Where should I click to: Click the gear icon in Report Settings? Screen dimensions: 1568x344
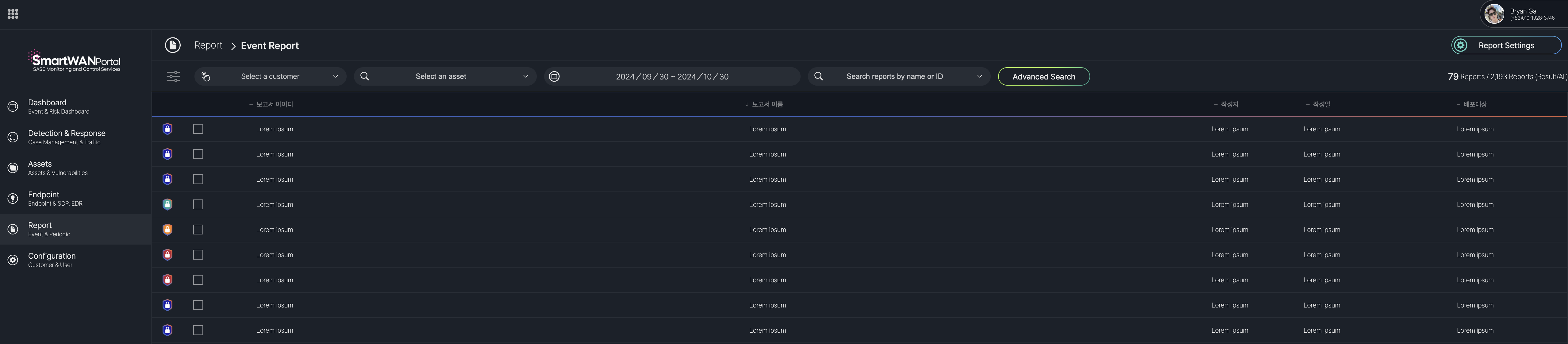click(x=1461, y=46)
